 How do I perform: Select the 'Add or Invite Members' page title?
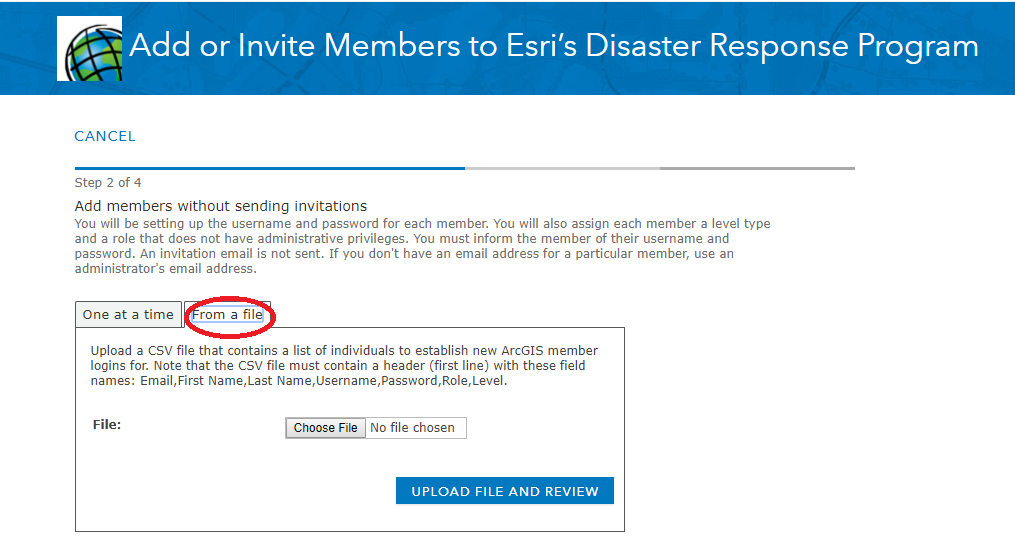point(553,45)
